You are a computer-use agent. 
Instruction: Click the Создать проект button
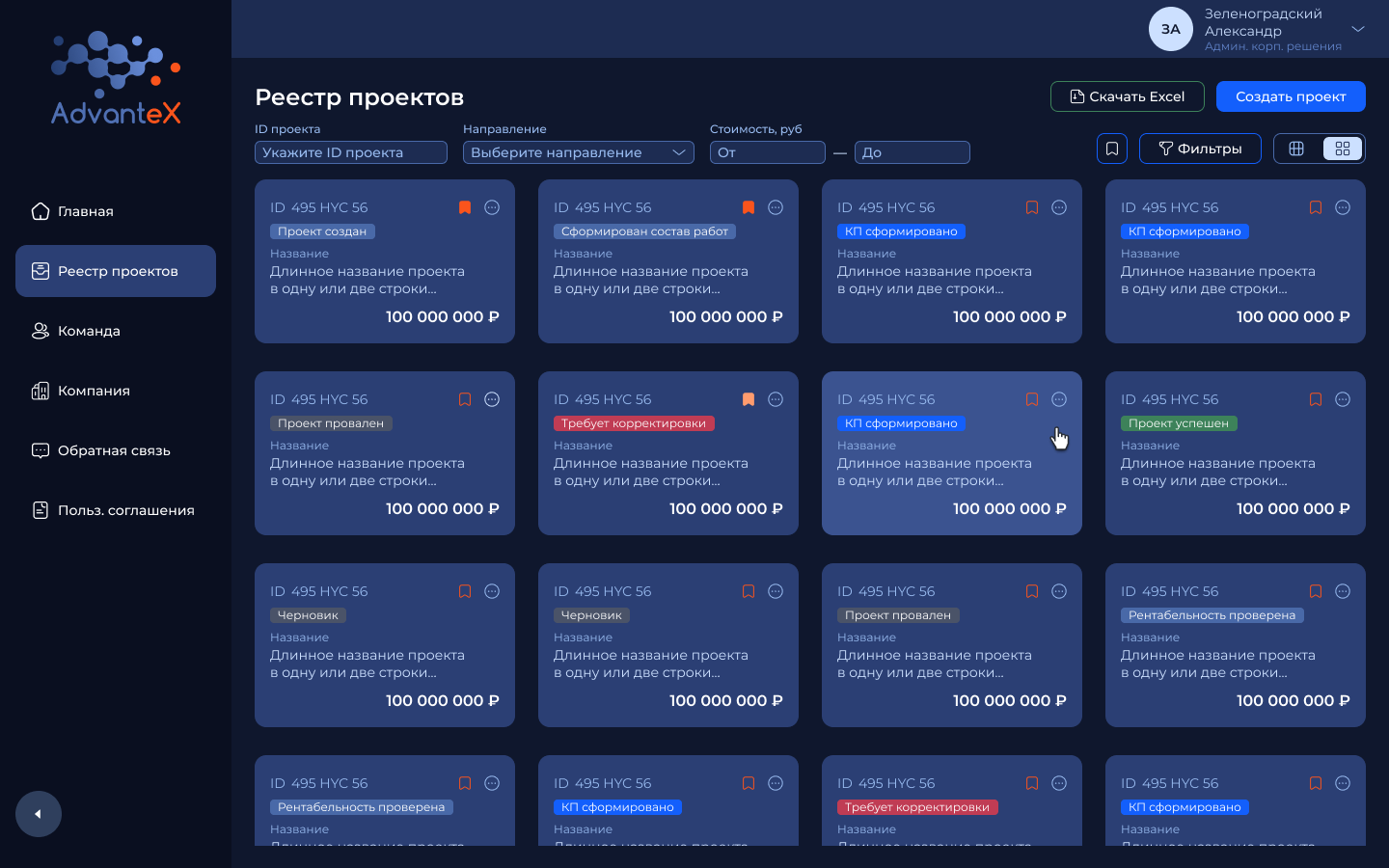point(1291,96)
